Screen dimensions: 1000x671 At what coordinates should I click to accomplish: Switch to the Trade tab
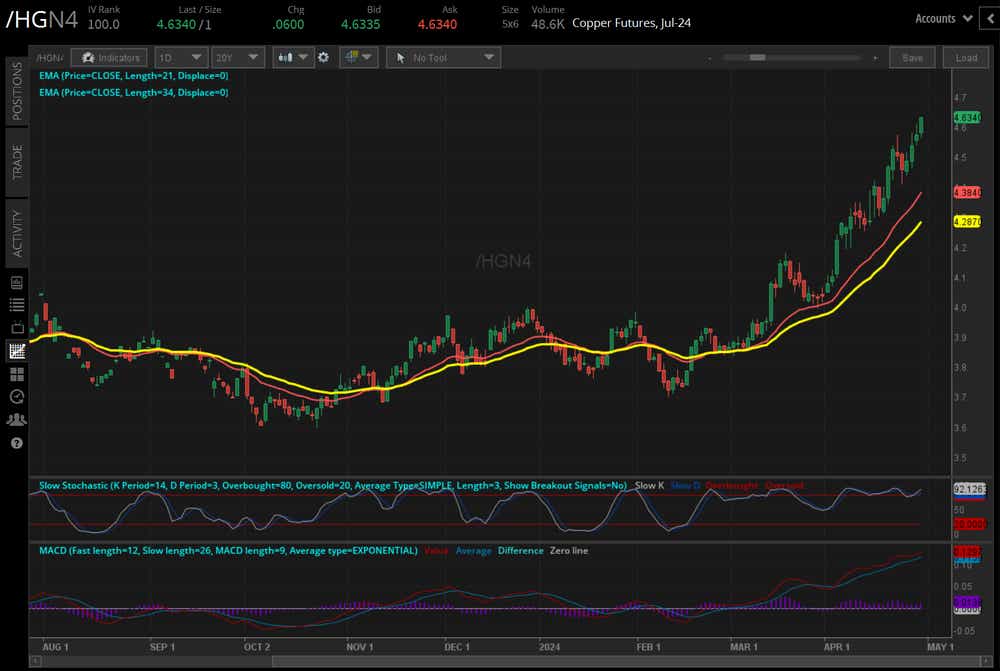coord(16,160)
